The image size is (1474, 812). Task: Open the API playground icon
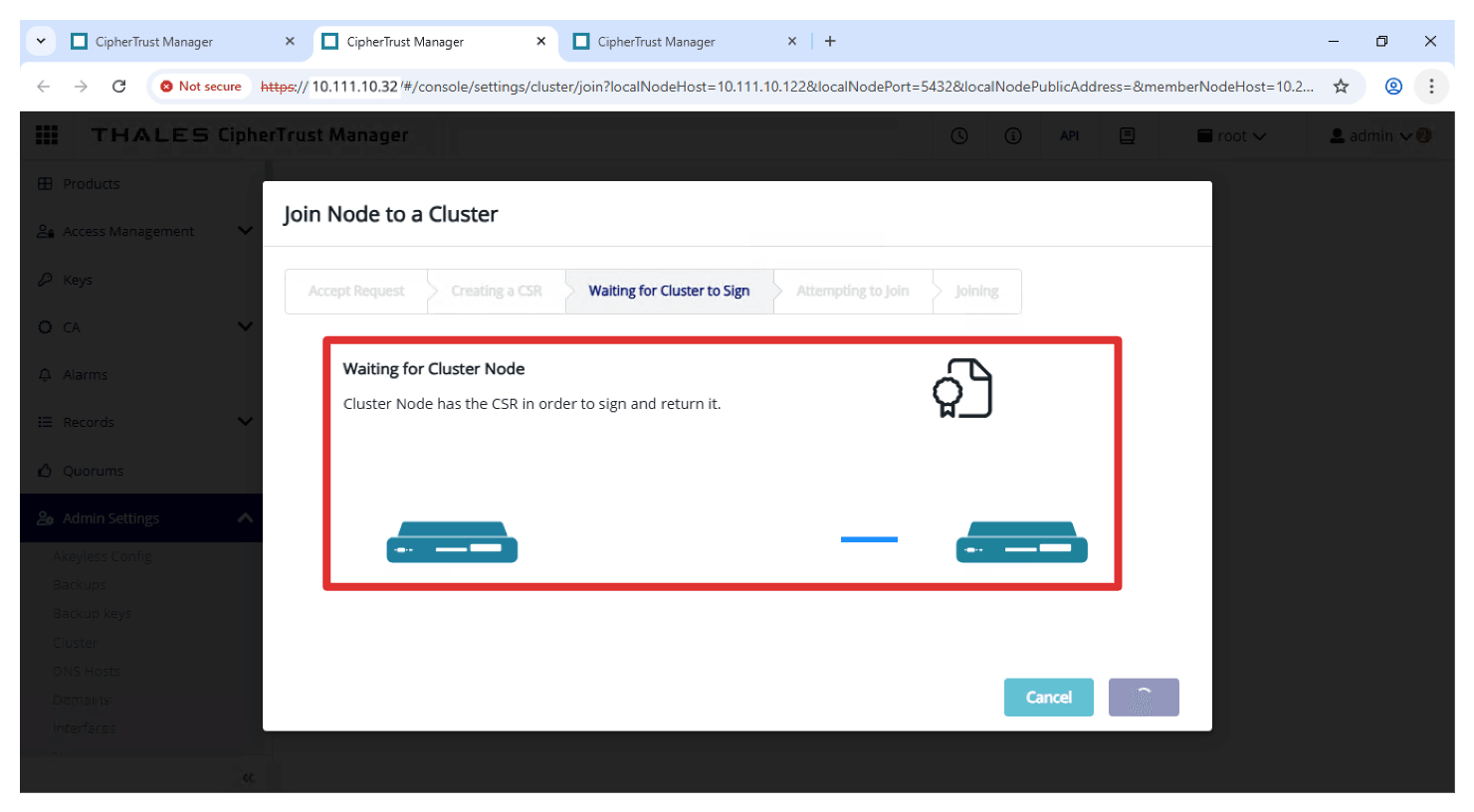click(x=1070, y=136)
